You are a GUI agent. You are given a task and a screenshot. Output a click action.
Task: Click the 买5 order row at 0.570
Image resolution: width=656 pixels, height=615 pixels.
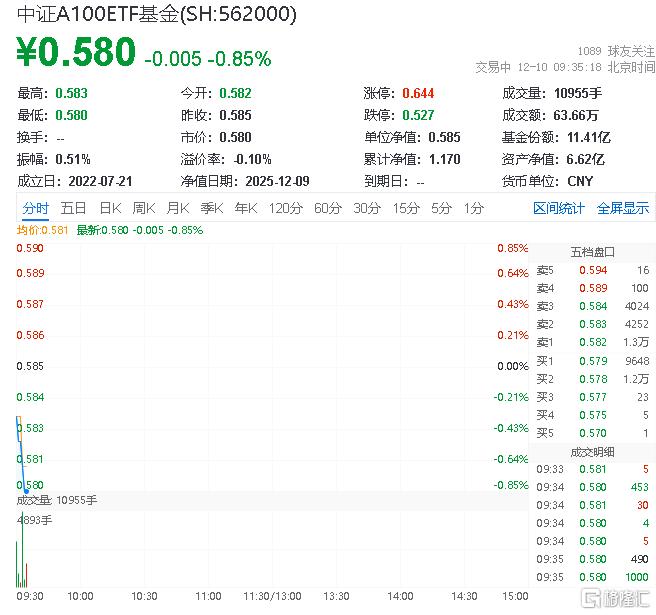(592, 433)
